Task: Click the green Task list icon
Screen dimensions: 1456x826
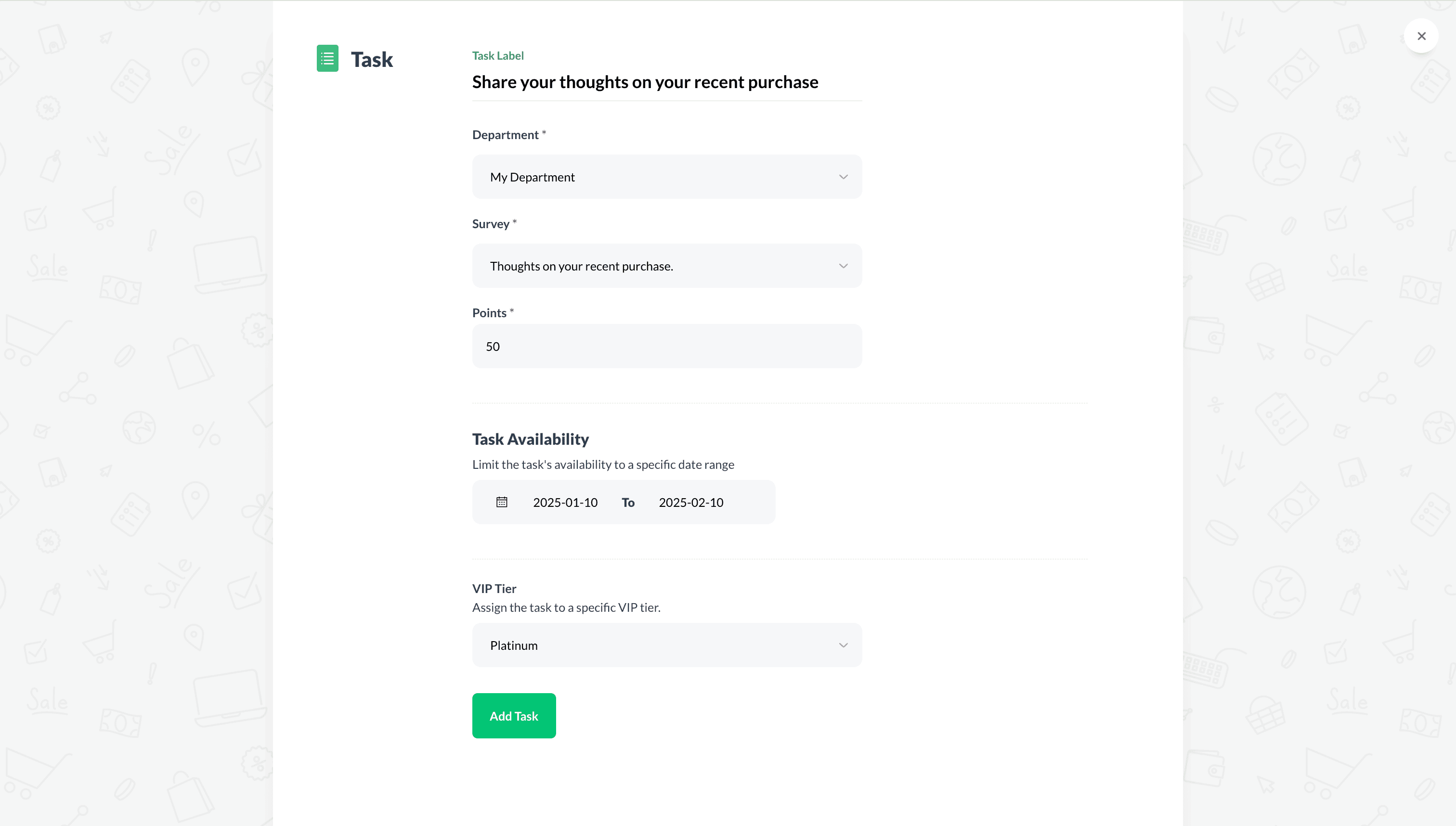Action: click(327, 58)
